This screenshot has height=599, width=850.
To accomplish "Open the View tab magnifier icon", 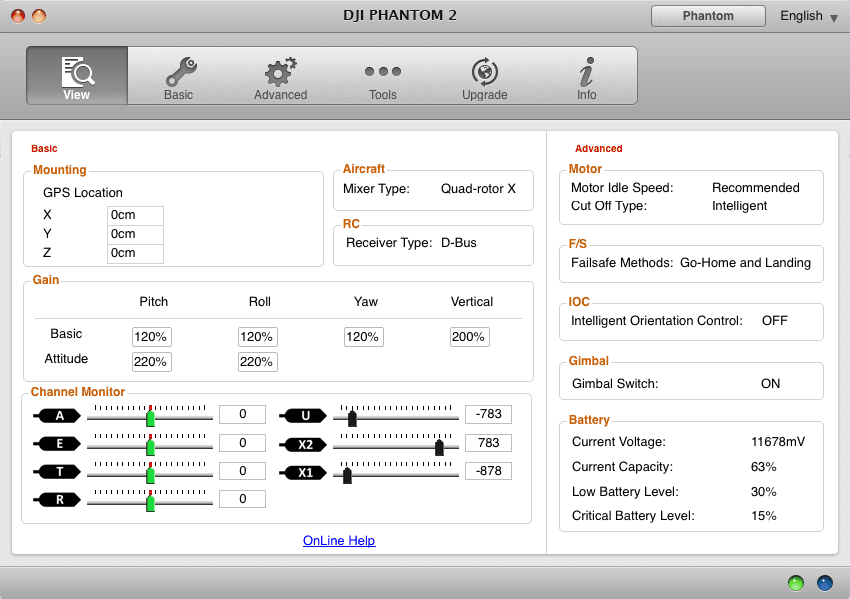I will coord(78,72).
